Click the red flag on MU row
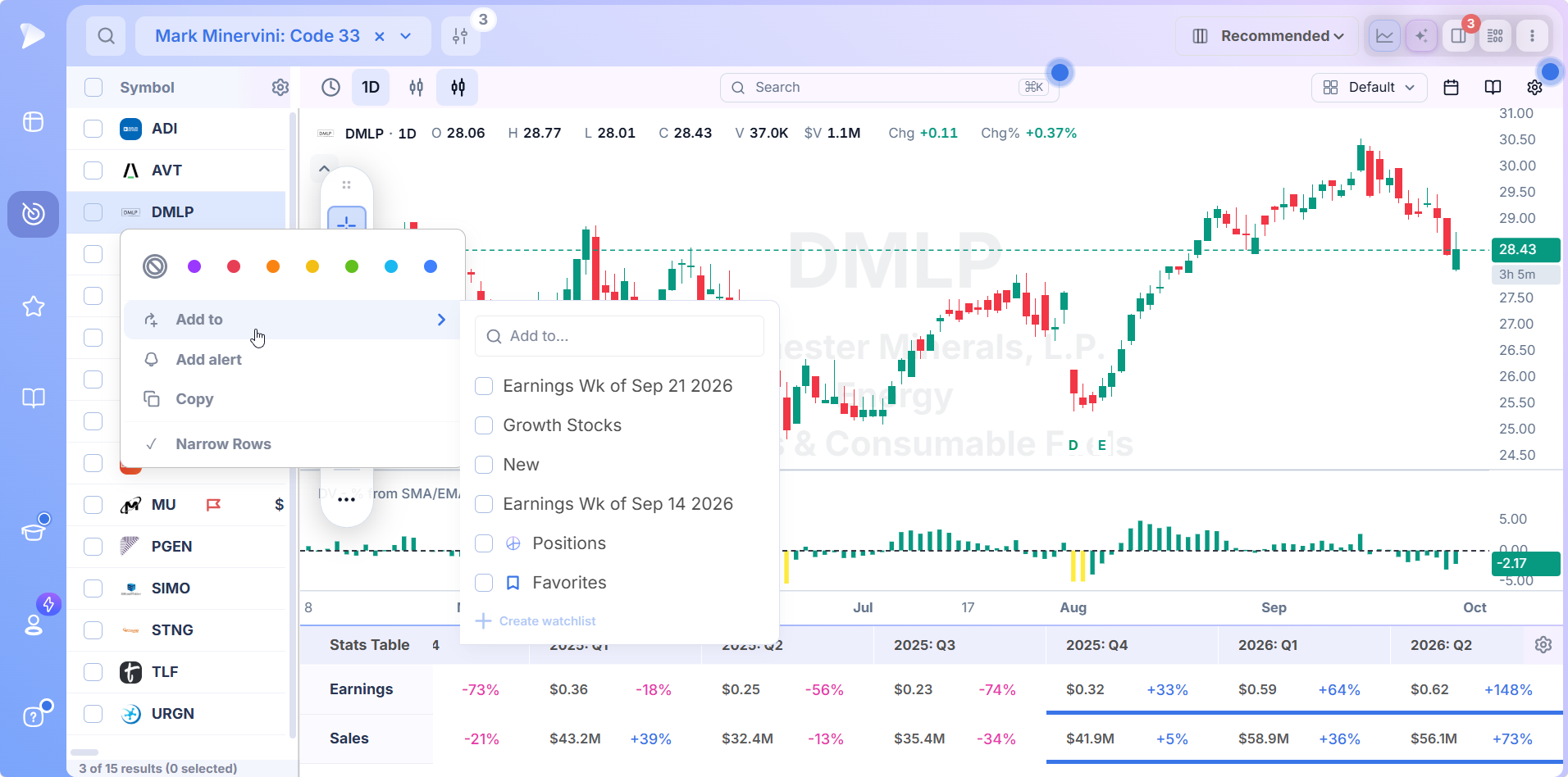1568x777 pixels. point(213,505)
